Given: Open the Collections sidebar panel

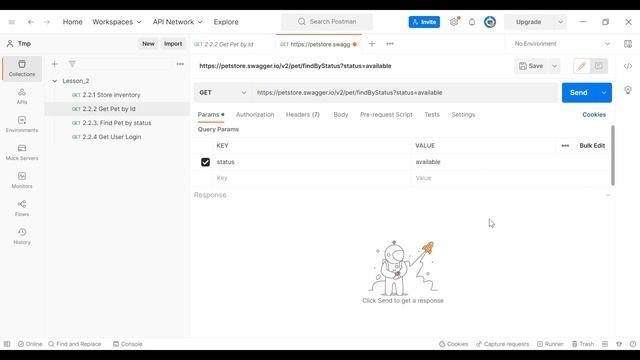Looking at the screenshot, I should point(22,69).
